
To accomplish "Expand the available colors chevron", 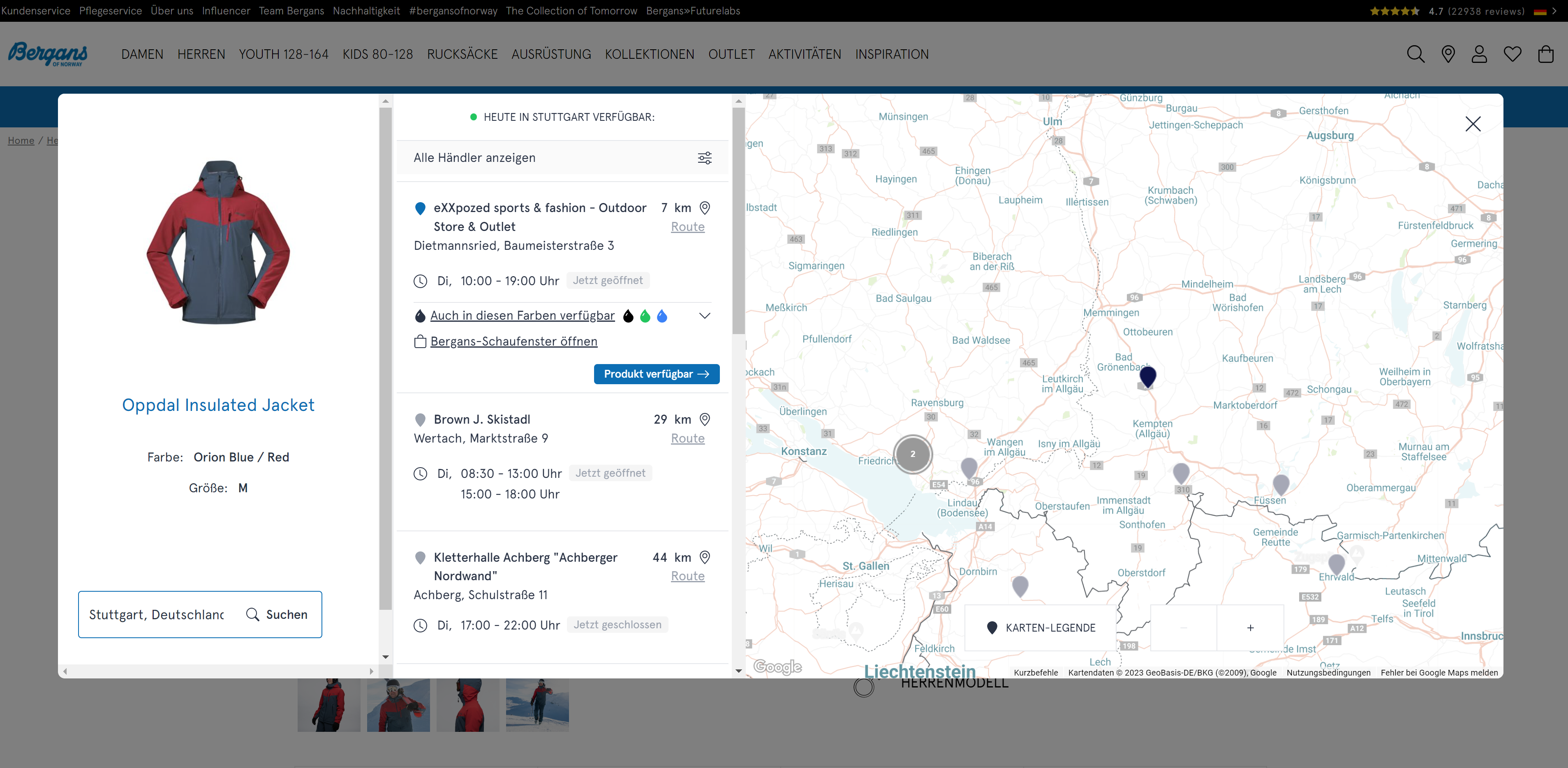I will pos(704,315).
